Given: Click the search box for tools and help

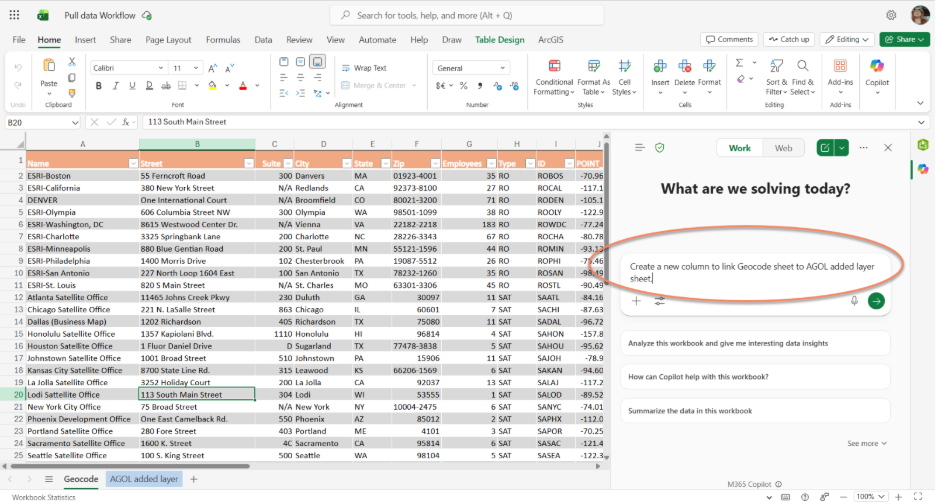Looking at the screenshot, I should tap(467, 16).
